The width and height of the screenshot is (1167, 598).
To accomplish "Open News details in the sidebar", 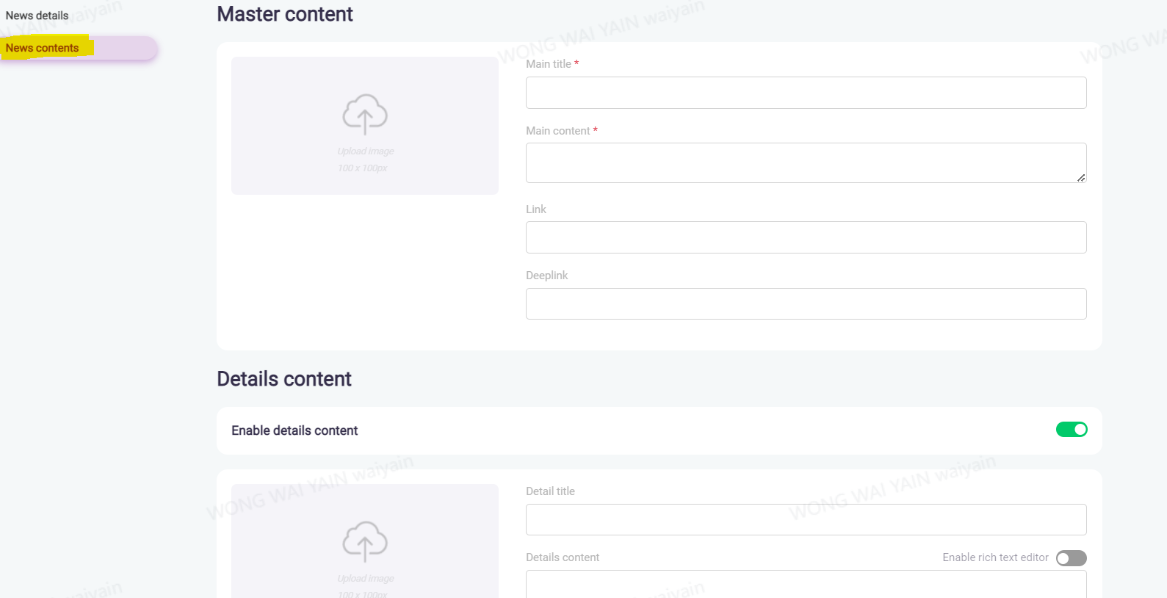I will tap(37, 16).
